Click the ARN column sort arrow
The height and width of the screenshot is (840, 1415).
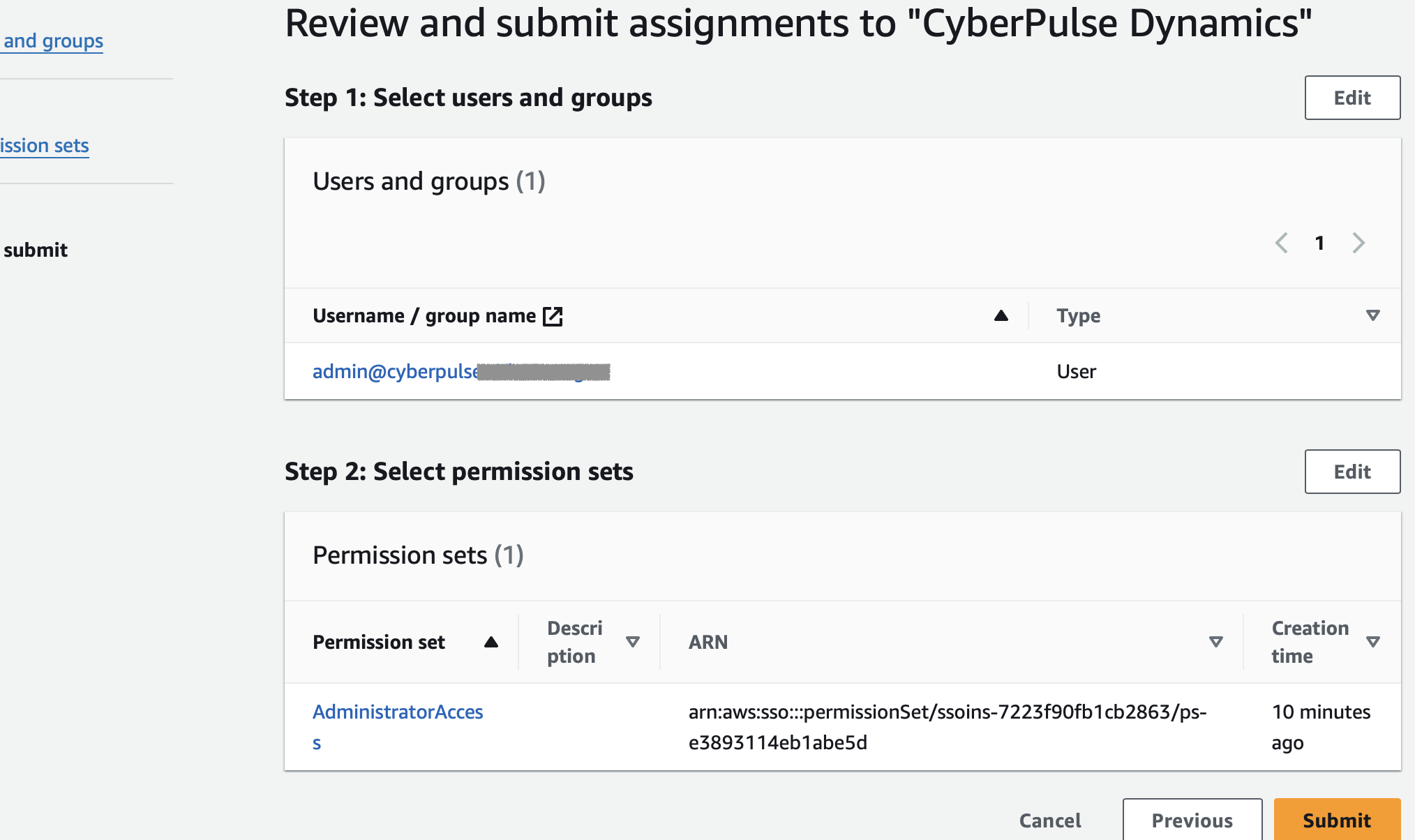point(1215,642)
